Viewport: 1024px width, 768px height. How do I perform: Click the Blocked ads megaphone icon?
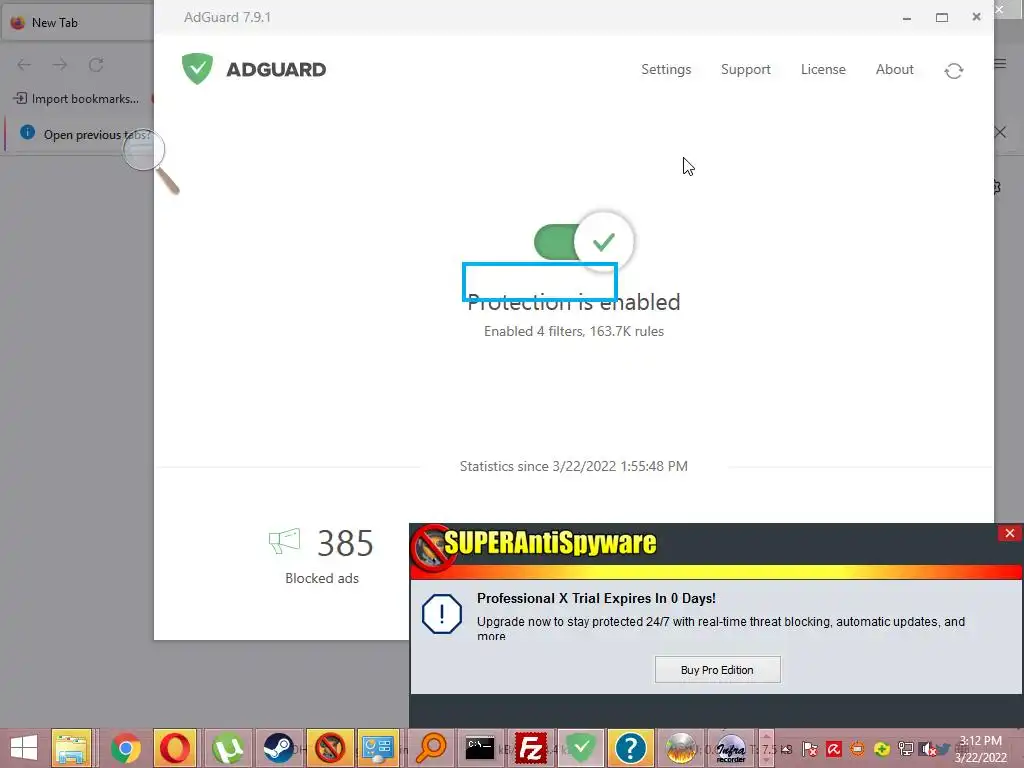tap(285, 541)
